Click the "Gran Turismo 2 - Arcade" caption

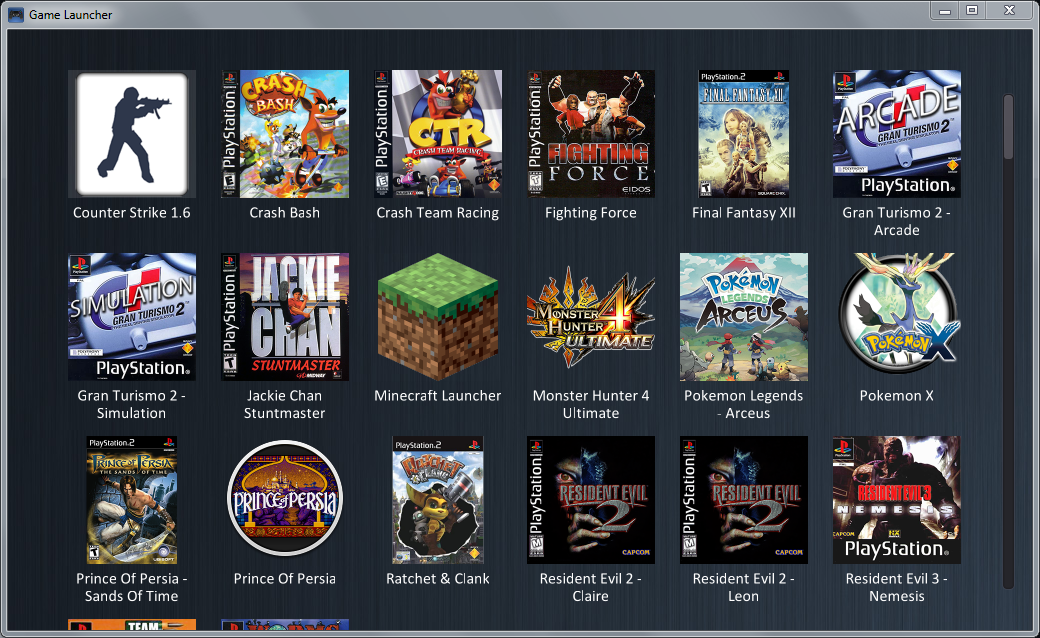pos(897,222)
